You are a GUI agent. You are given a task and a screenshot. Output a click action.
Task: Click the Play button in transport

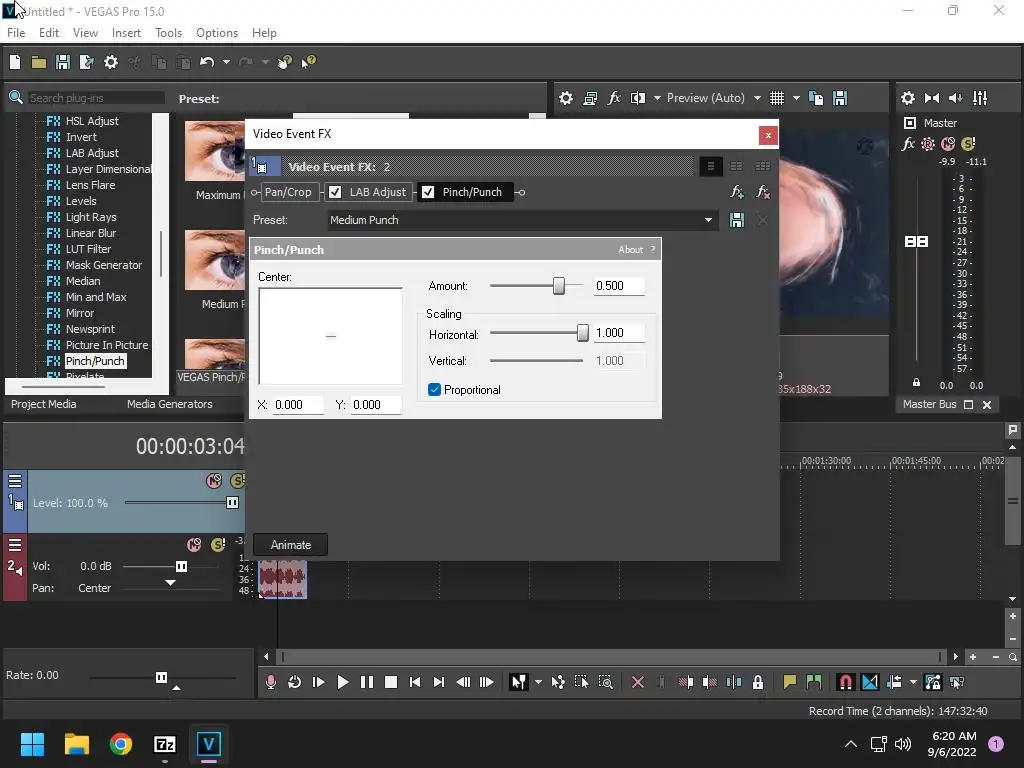[x=343, y=682]
